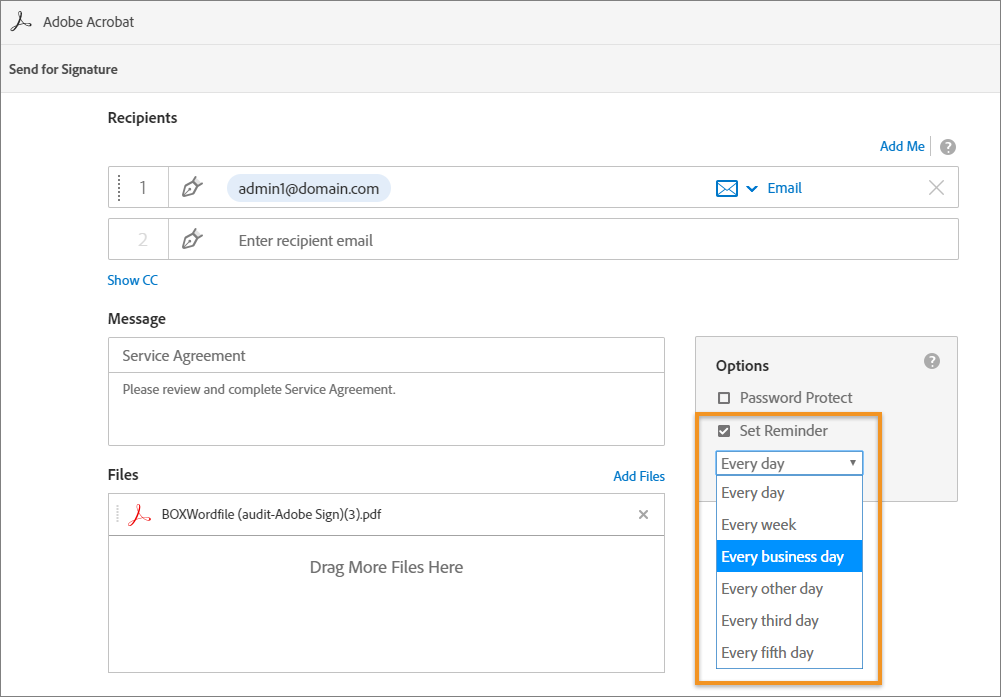Image resolution: width=1001 pixels, height=697 pixels.
Task: Uncheck the Set Reminder checkbox
Action: pos(724,430)
